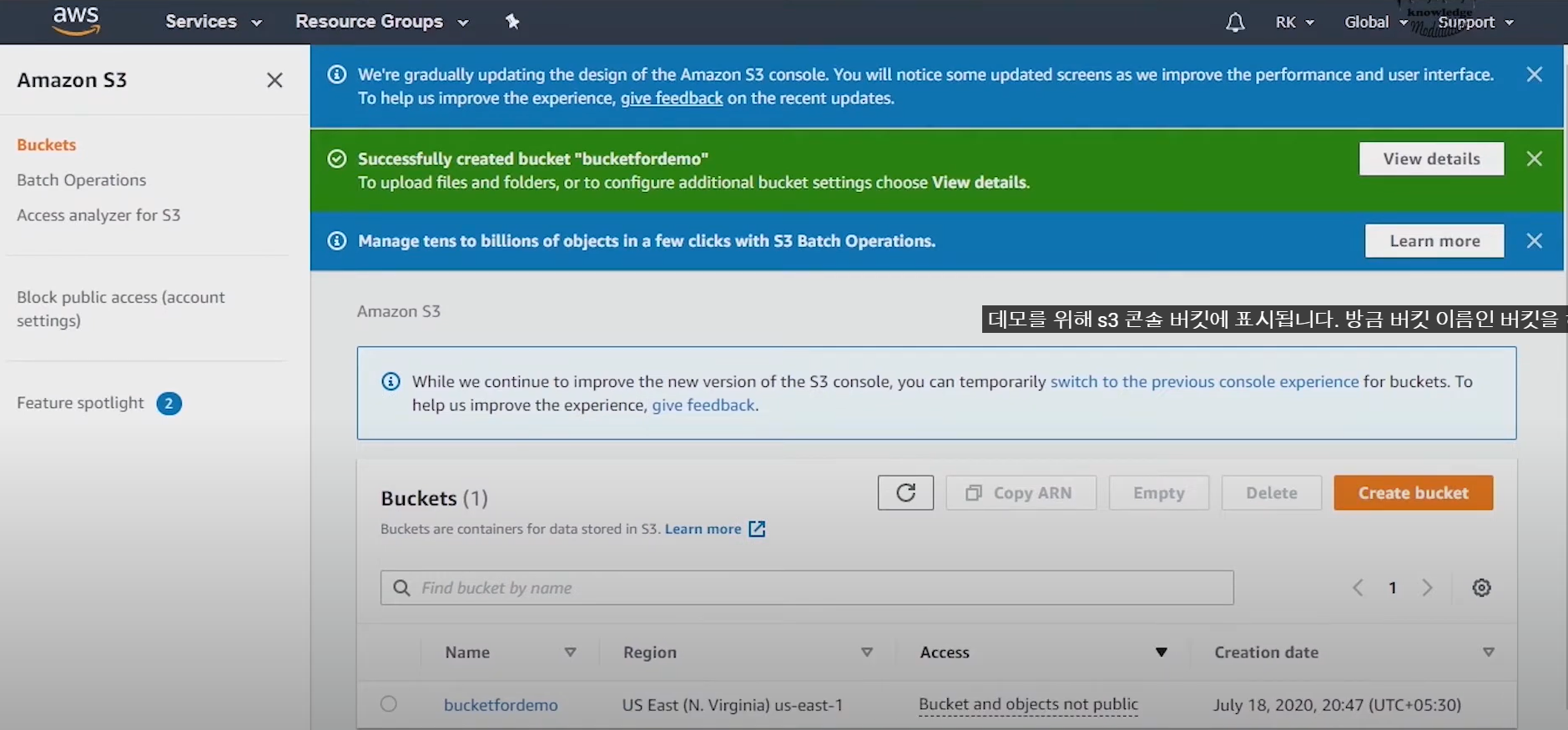Image resolution: width=1568 pixels, height=730 pixels.
Task: Click Feature spotlight badge showing 2
Action: [169, 404]
